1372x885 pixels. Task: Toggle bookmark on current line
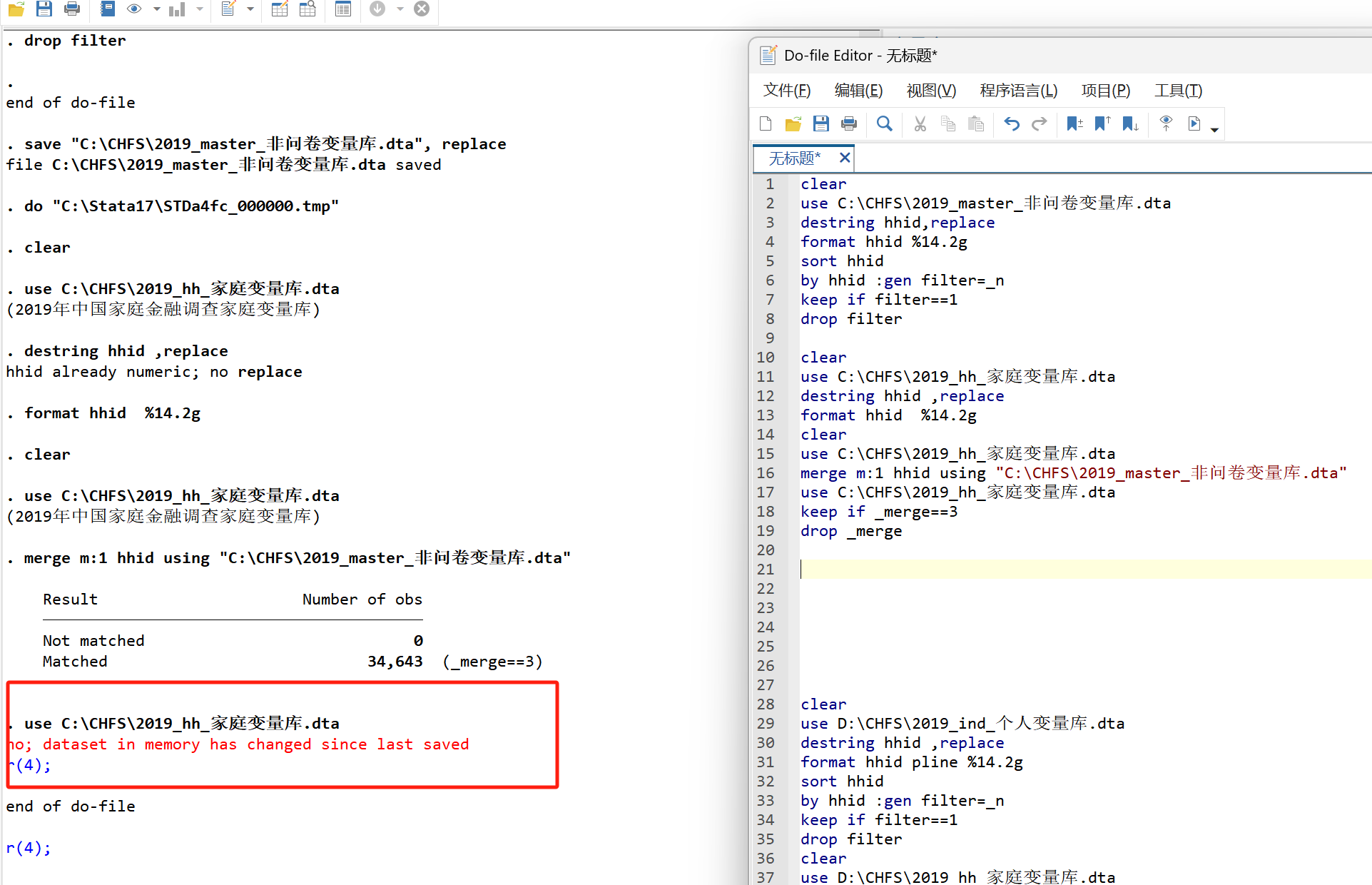pos(1074,124)
